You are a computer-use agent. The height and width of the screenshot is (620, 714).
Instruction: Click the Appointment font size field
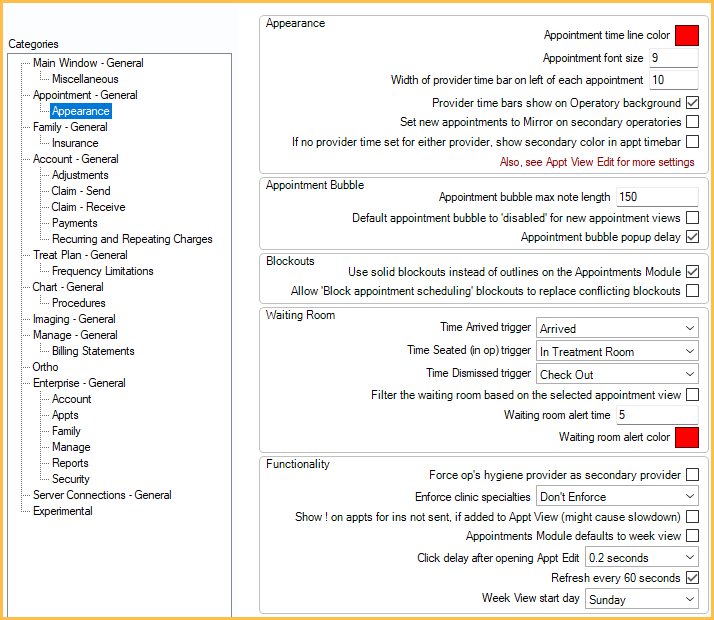point(673,59)
